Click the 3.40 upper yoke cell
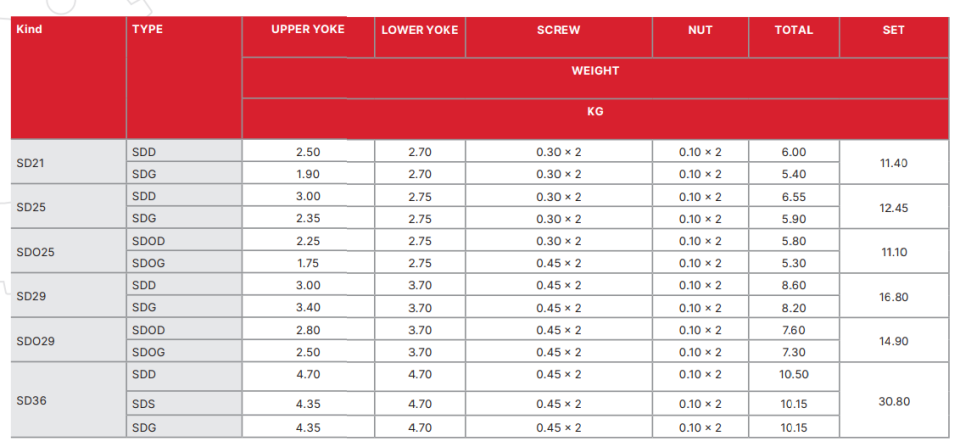Screen dimensions: 960x447 click(308, 308)
